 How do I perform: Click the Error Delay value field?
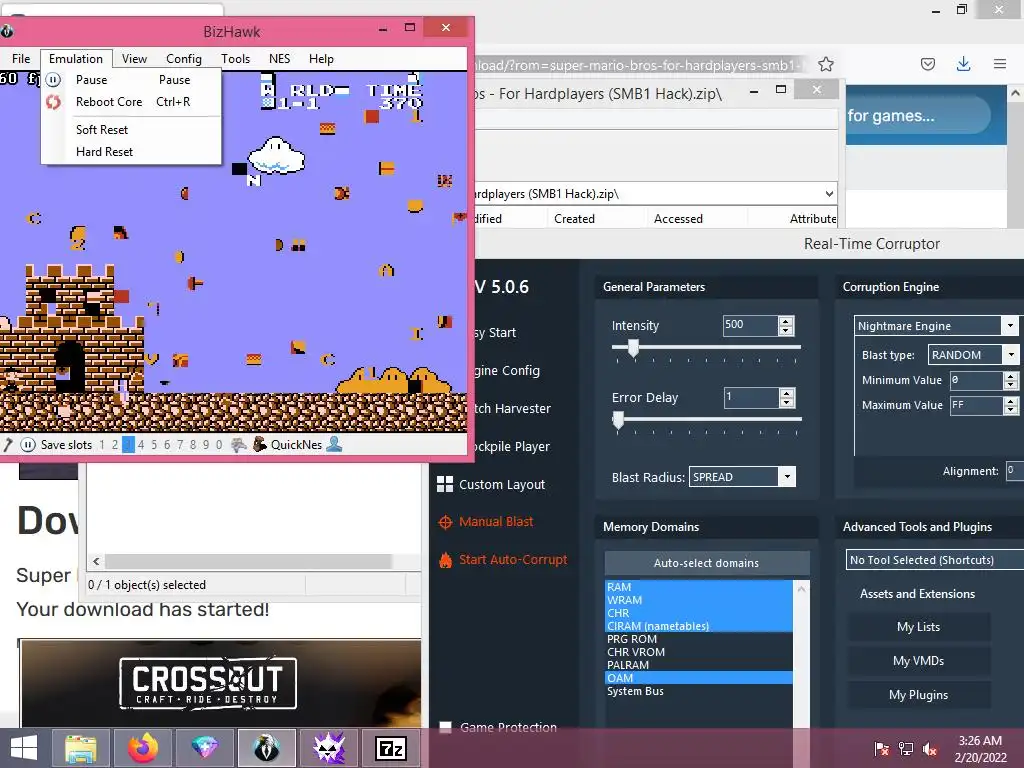[751, 397]
